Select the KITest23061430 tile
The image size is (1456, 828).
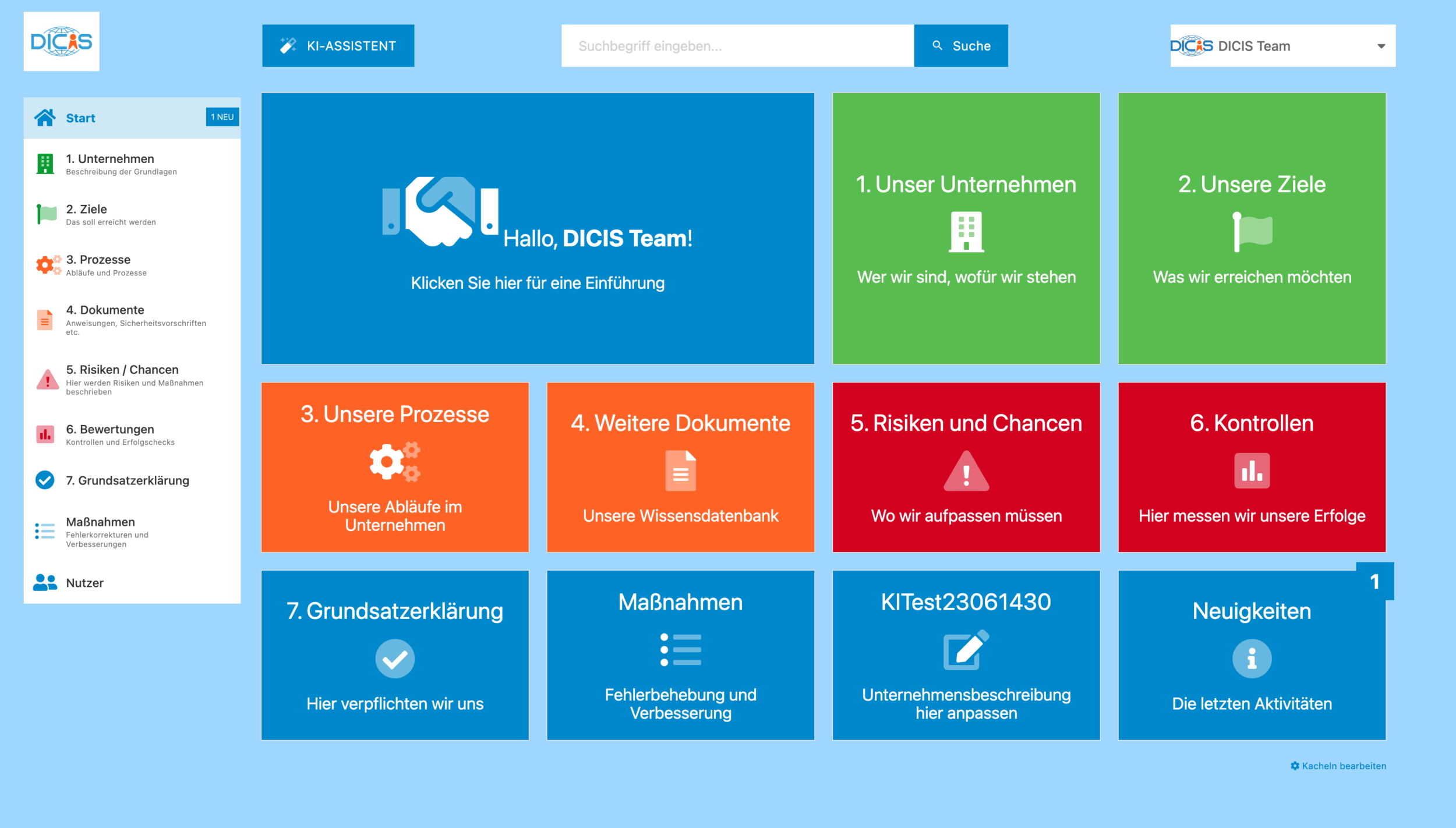pyautogui.click(x=966, y=655)
